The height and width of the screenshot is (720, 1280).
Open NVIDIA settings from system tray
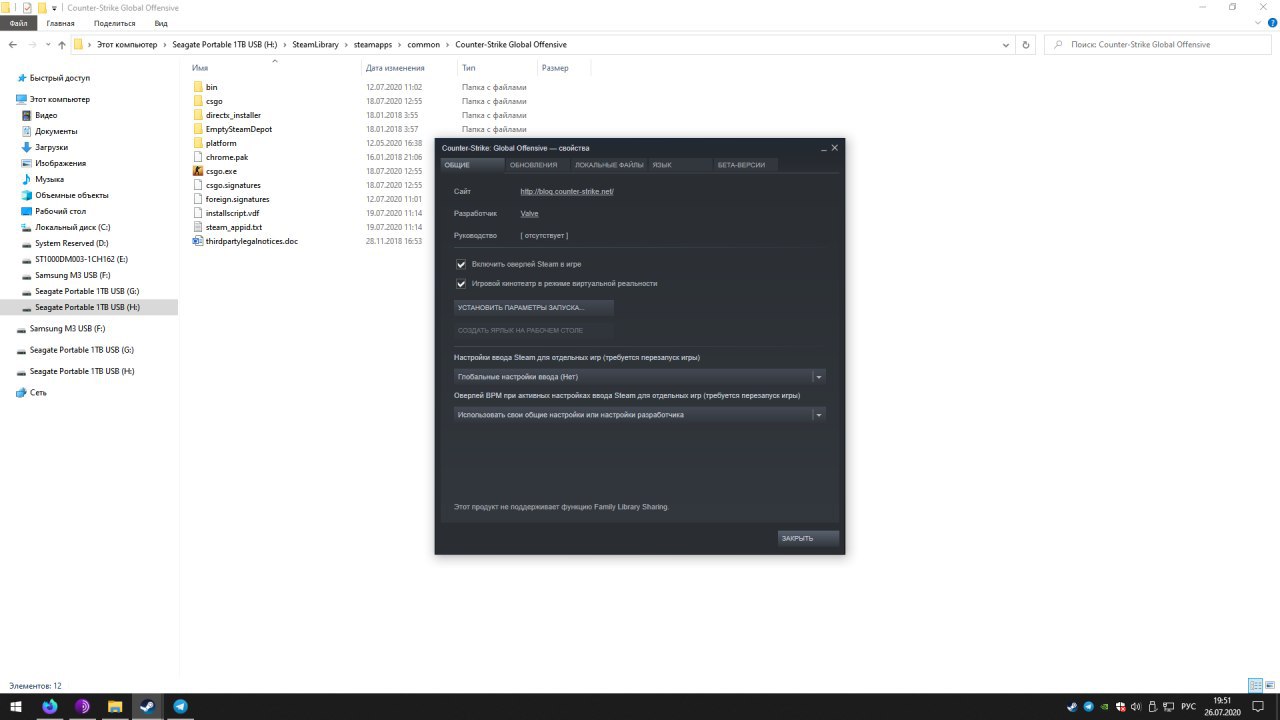pos(1105,706)
